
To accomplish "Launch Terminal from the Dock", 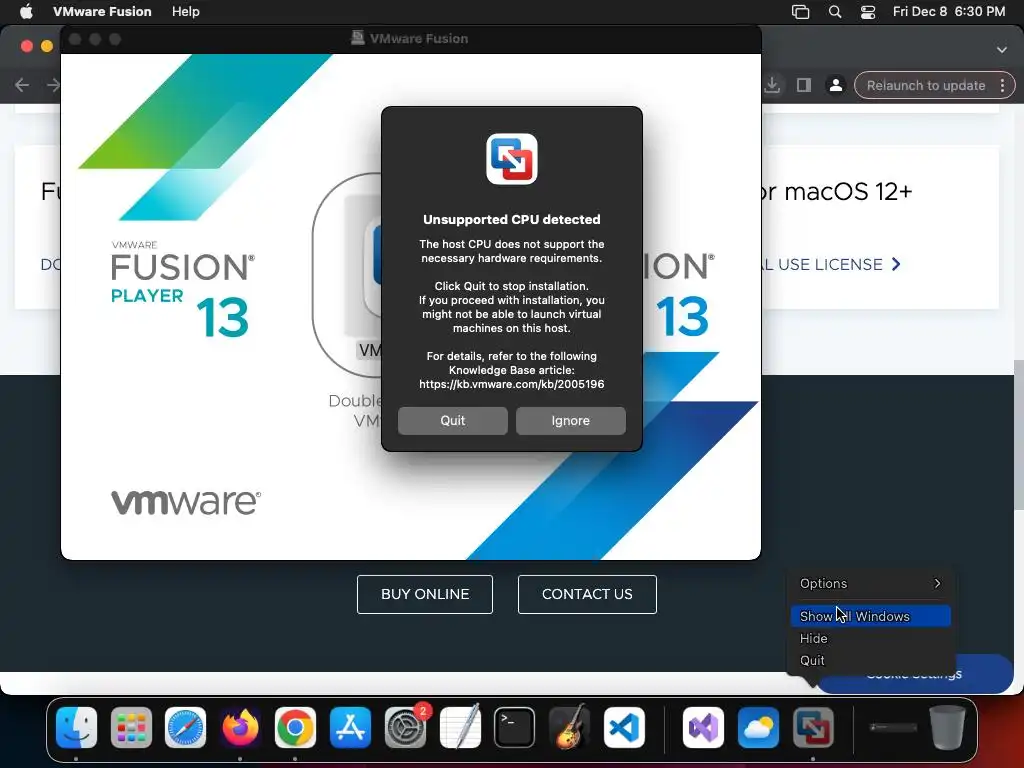I will 515,727.
